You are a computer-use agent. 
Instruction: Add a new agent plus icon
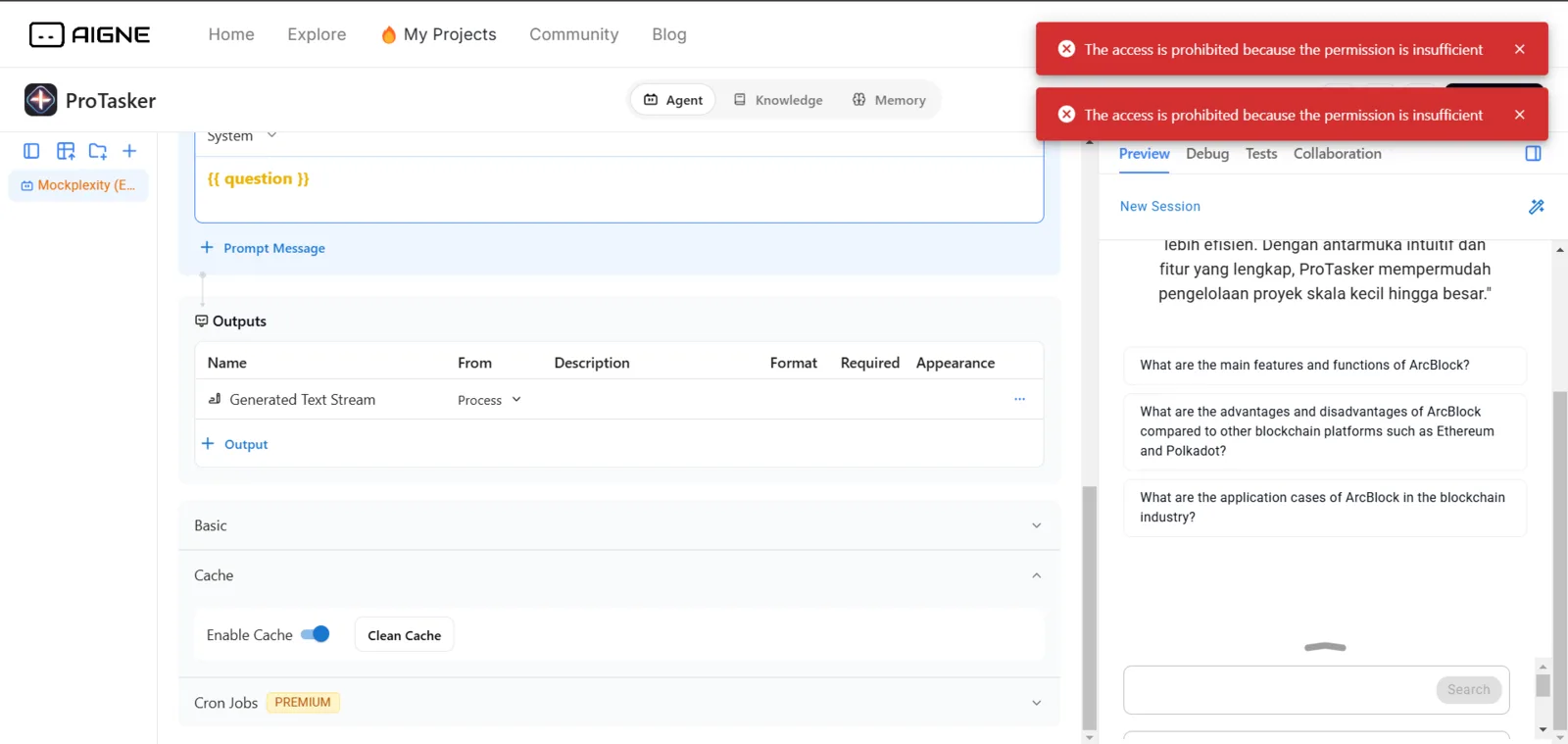coord(129,151)
